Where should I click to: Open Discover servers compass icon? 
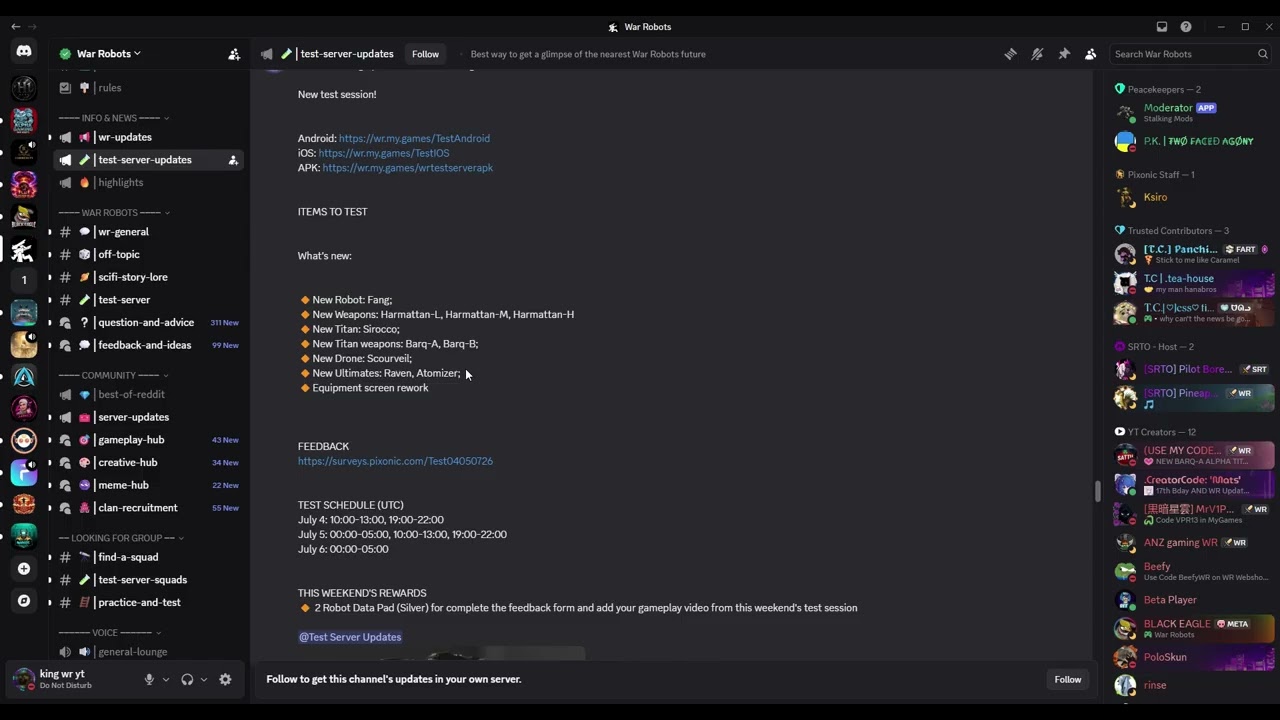24,601
